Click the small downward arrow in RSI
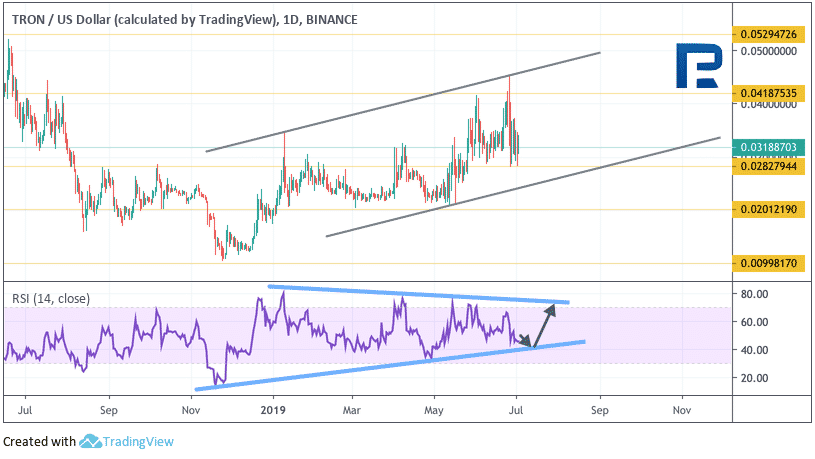Image resolution: width=815 pixels, height=459 pixels. (523, 339)
